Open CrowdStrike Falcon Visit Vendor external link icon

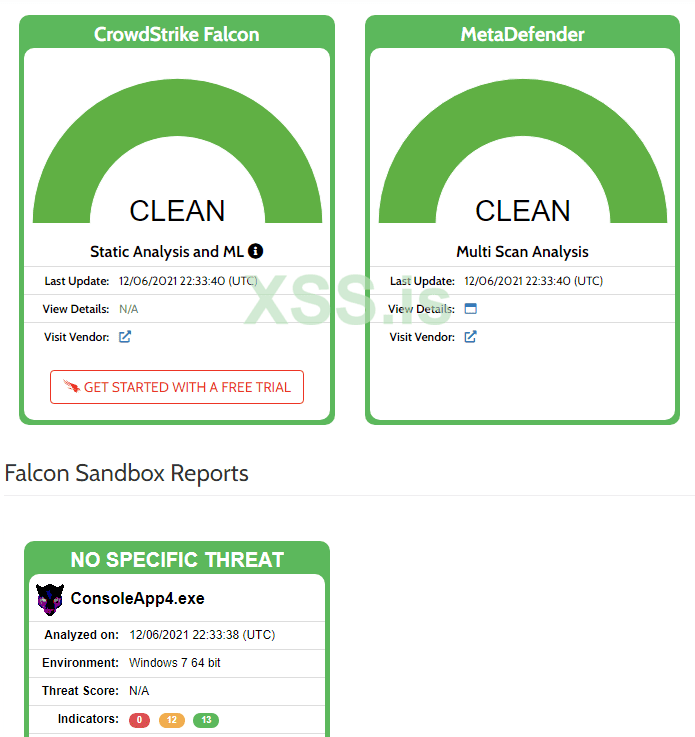[x=125, y=337]
